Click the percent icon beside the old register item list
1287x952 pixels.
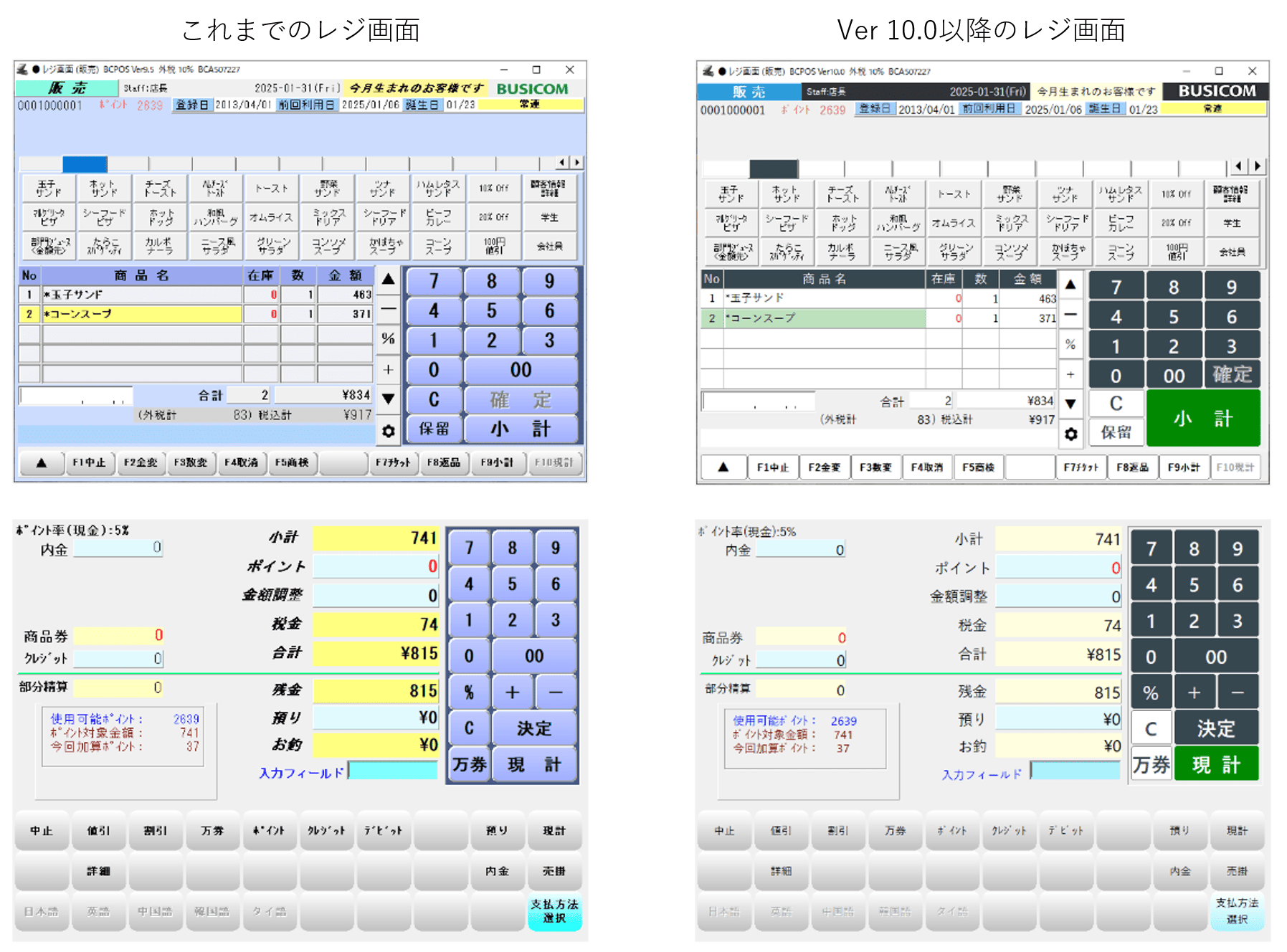(x=388, y=338)
